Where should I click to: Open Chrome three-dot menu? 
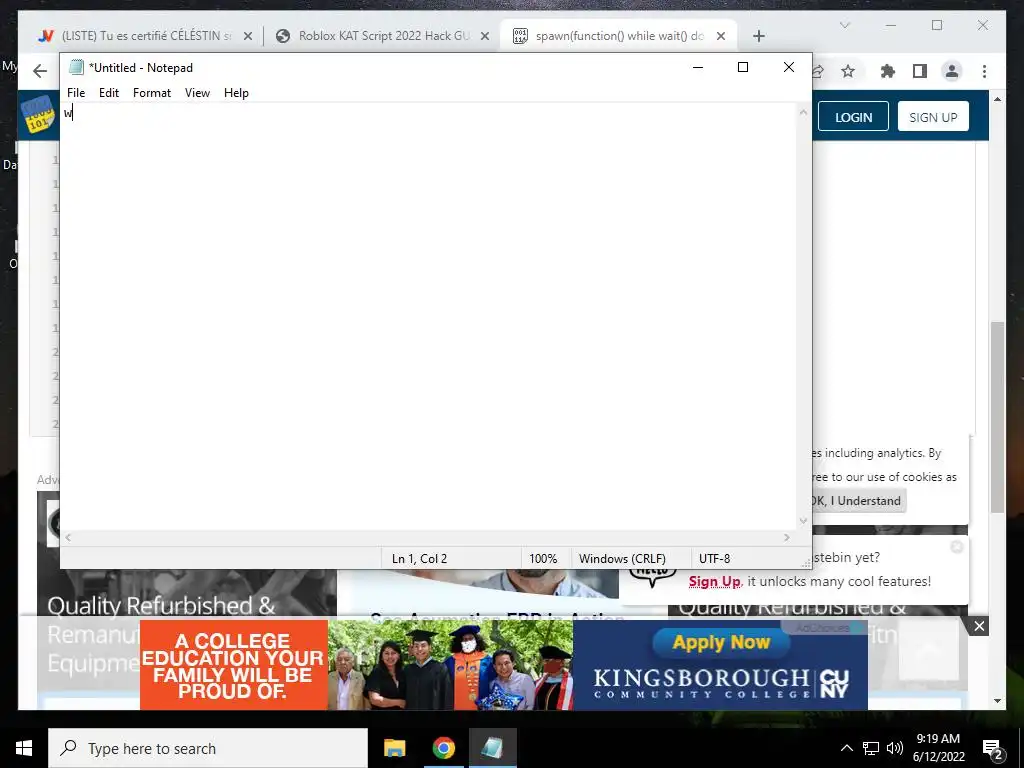[984, 71]
